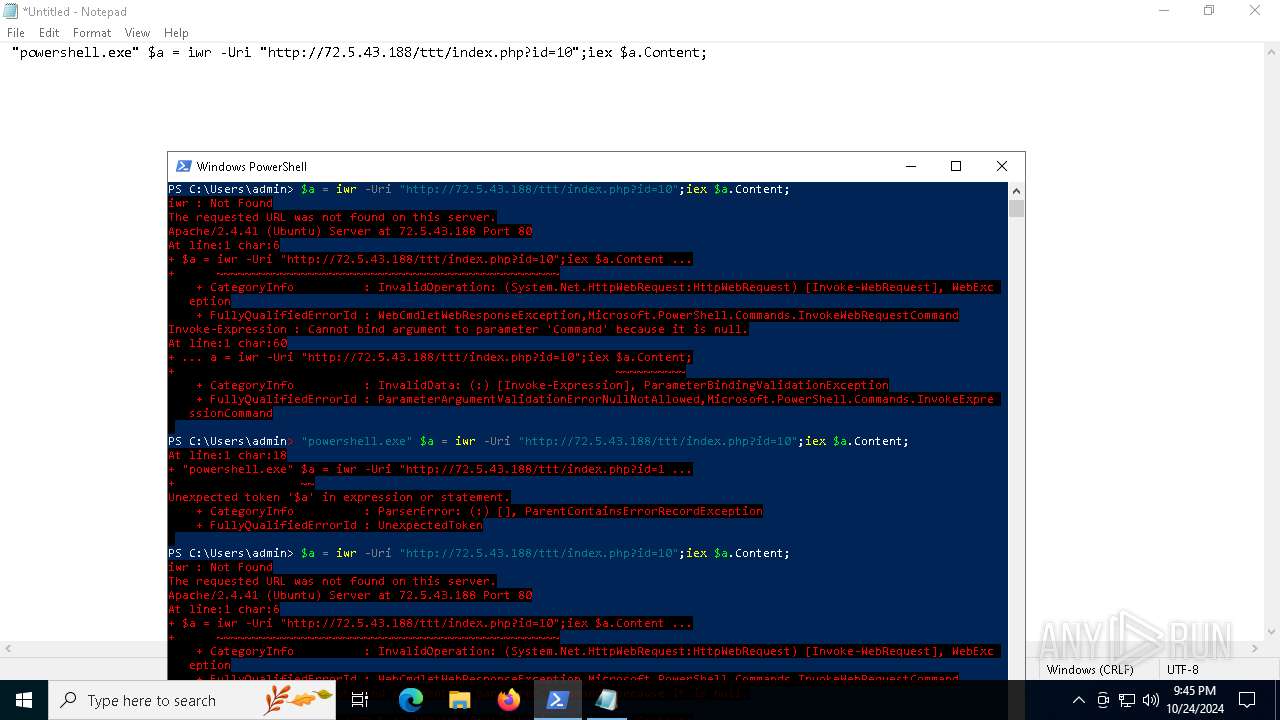
Task: Open the Notepad Help menu
Action: click(176, 32)
